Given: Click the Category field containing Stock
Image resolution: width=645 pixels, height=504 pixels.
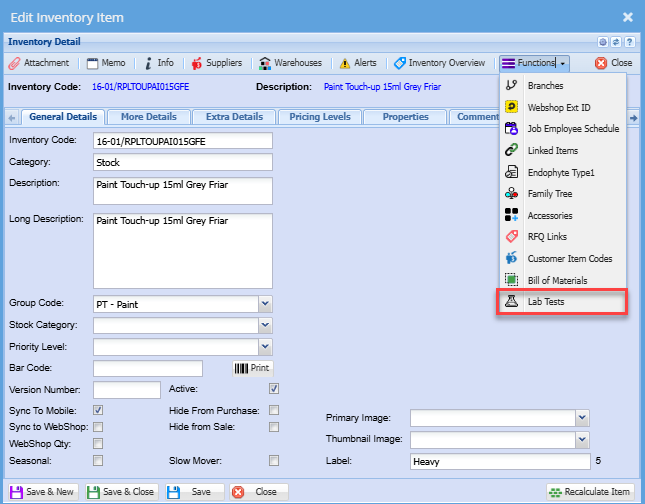Looking at the screenshot, I should [183, 162].
